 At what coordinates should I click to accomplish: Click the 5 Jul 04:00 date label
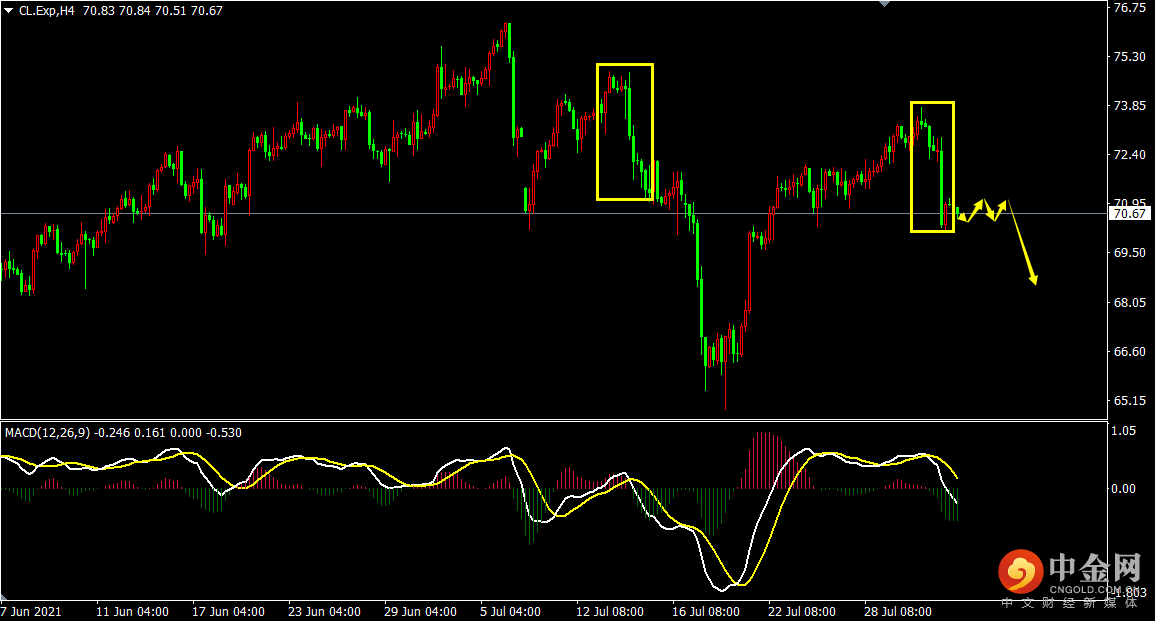pyautogui.click(x=510, y=611)
